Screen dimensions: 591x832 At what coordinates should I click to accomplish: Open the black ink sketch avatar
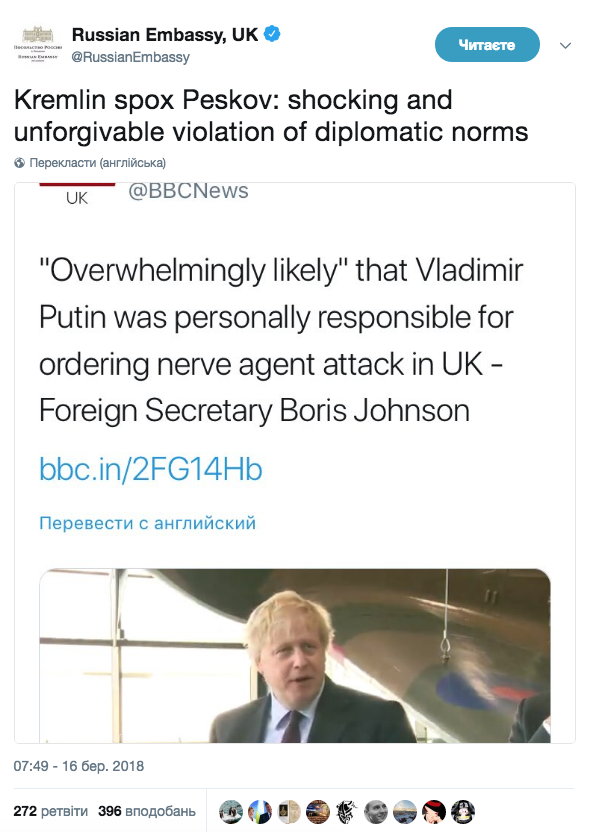pyautogui.click(x=347, y=812)
